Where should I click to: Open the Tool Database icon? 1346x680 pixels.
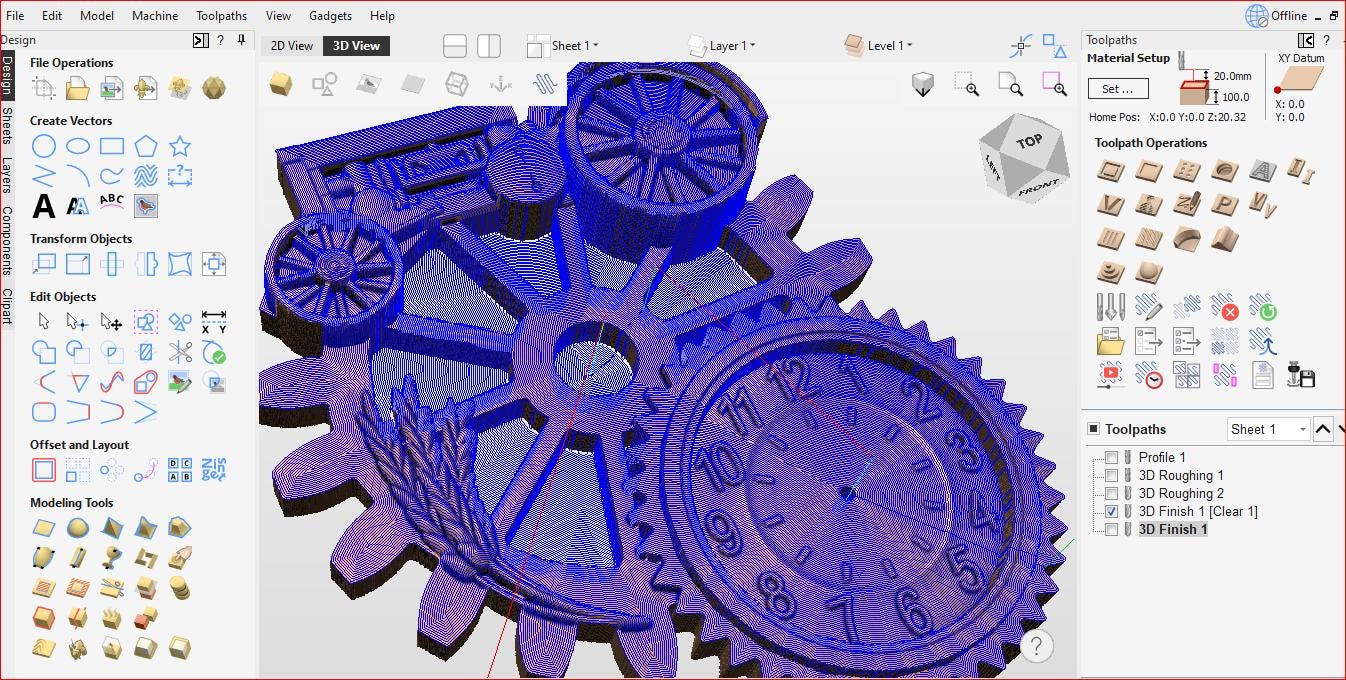pyautogui.click(x=1110, y=307)
